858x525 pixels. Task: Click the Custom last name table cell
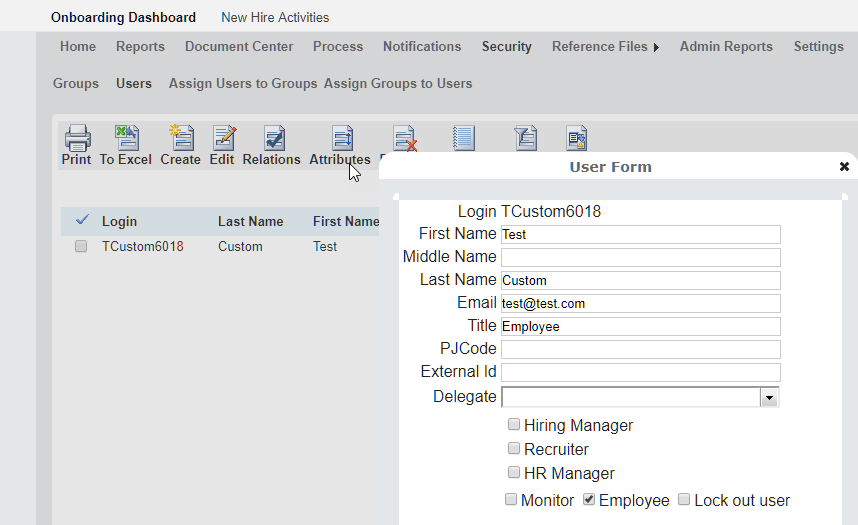pos(240,246)
